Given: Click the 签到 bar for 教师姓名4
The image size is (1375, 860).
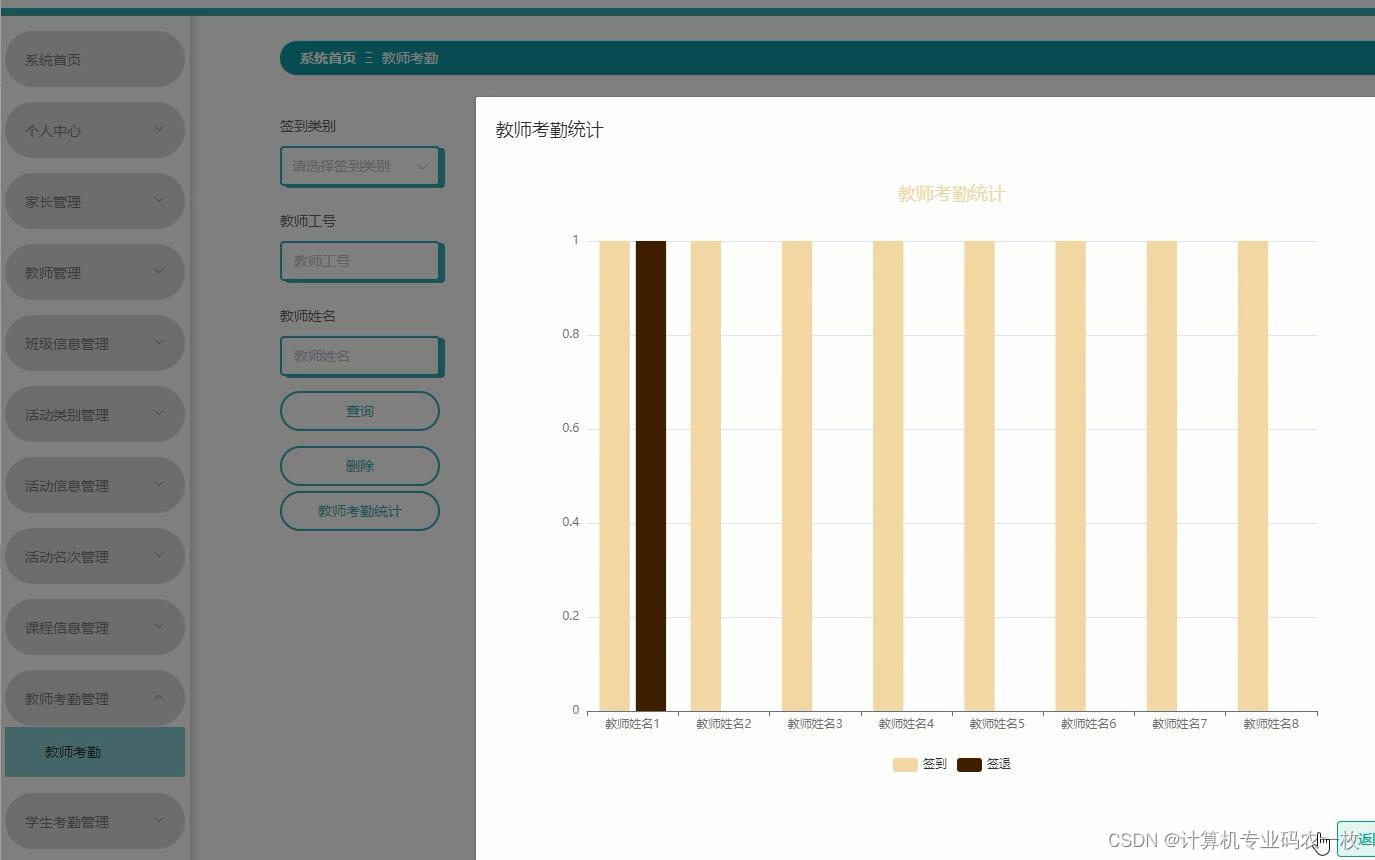Looking at the screenshot, I should click(x=888, y=476).
